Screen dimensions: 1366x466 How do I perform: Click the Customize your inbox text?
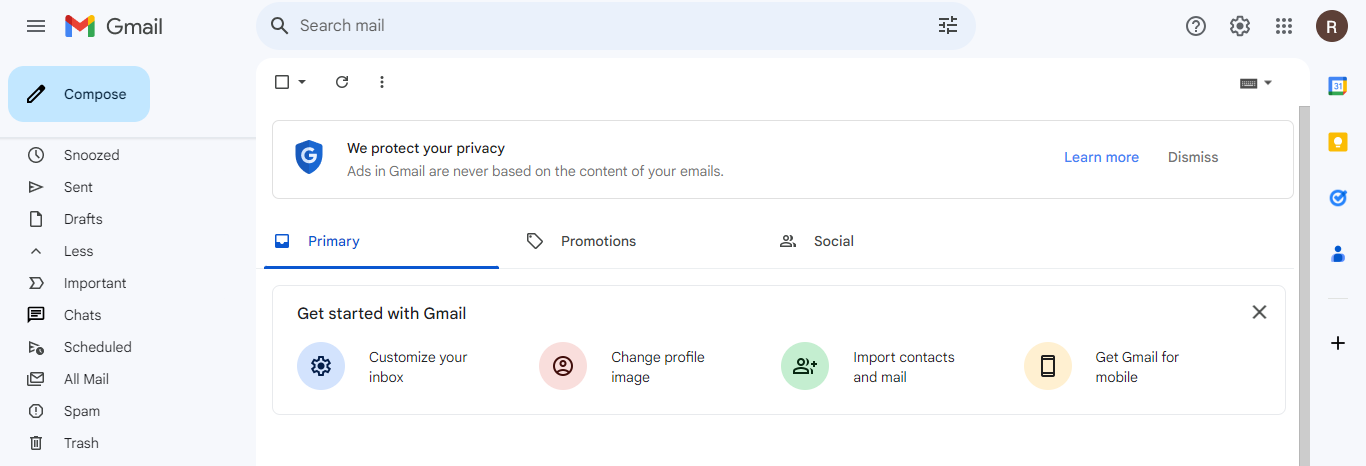418,367
